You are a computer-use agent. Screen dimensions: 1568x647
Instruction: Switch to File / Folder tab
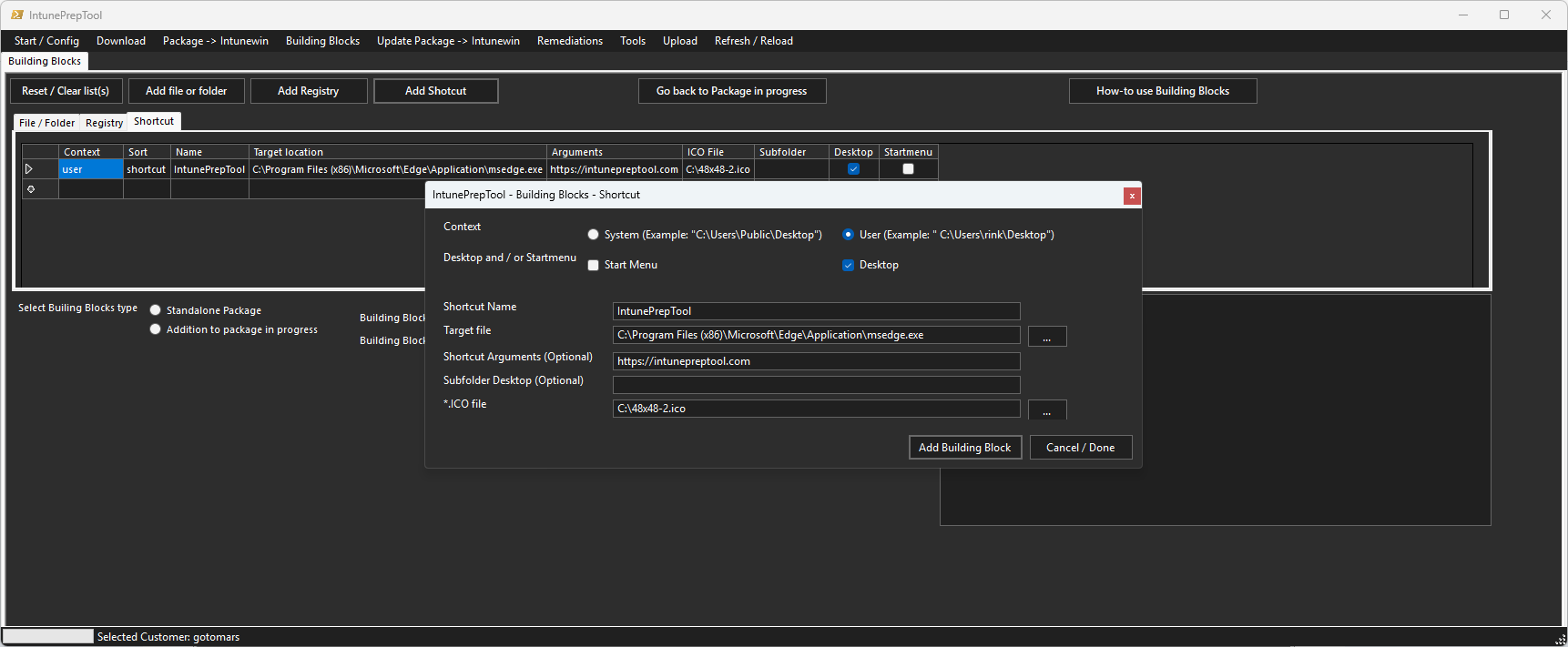point(47,123)
